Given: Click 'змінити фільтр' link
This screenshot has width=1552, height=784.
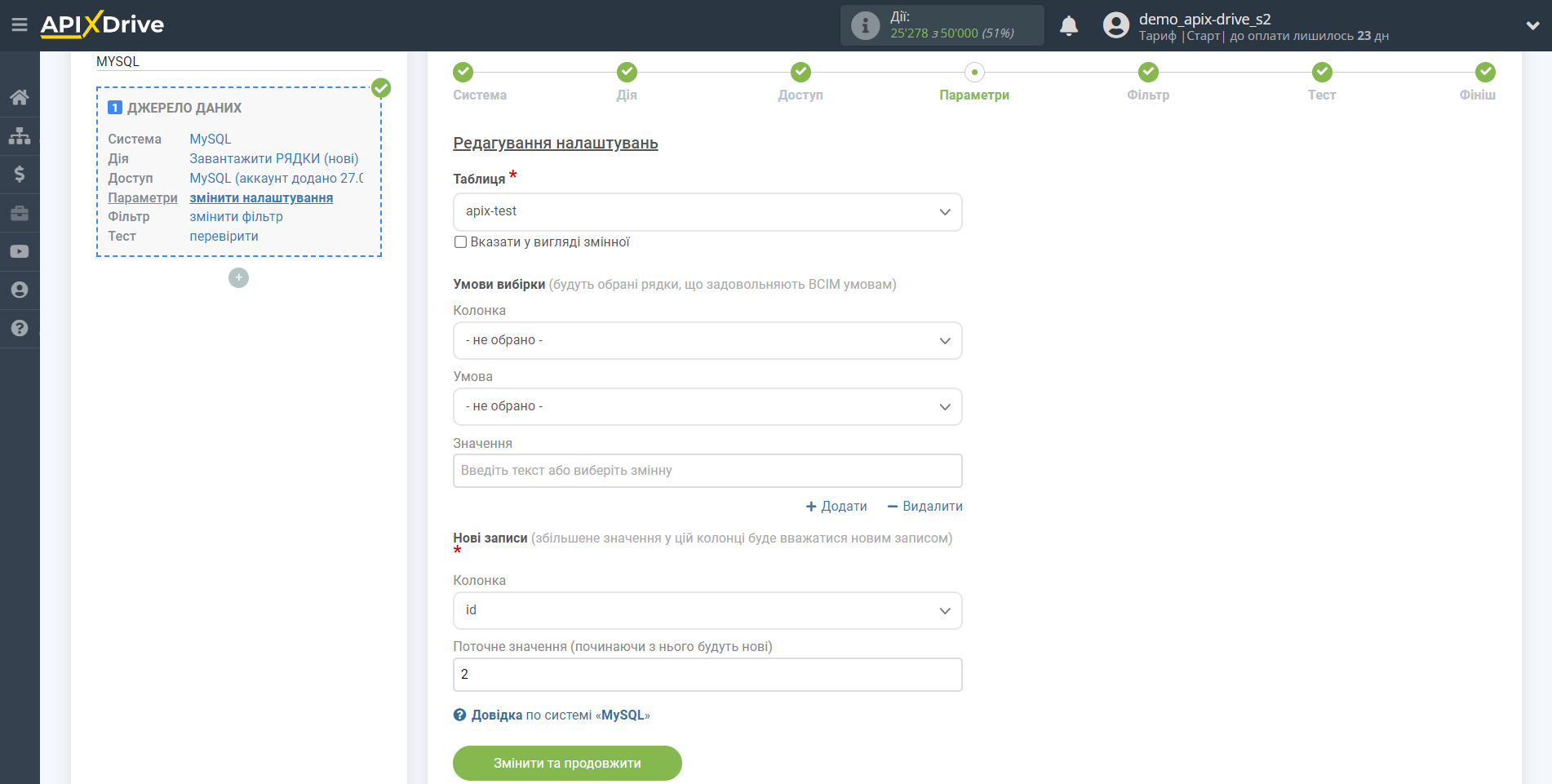Looking at the screenshot, I should click(x=236, y=217).
